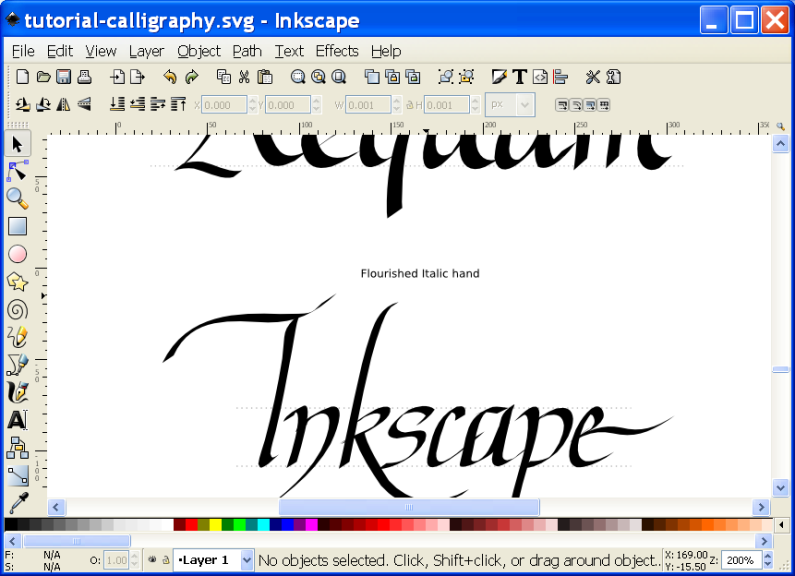Toggle second affect option (scale rounded corners)
The height and width of the screenshot is (576, 795).
(x=576, y=105)
